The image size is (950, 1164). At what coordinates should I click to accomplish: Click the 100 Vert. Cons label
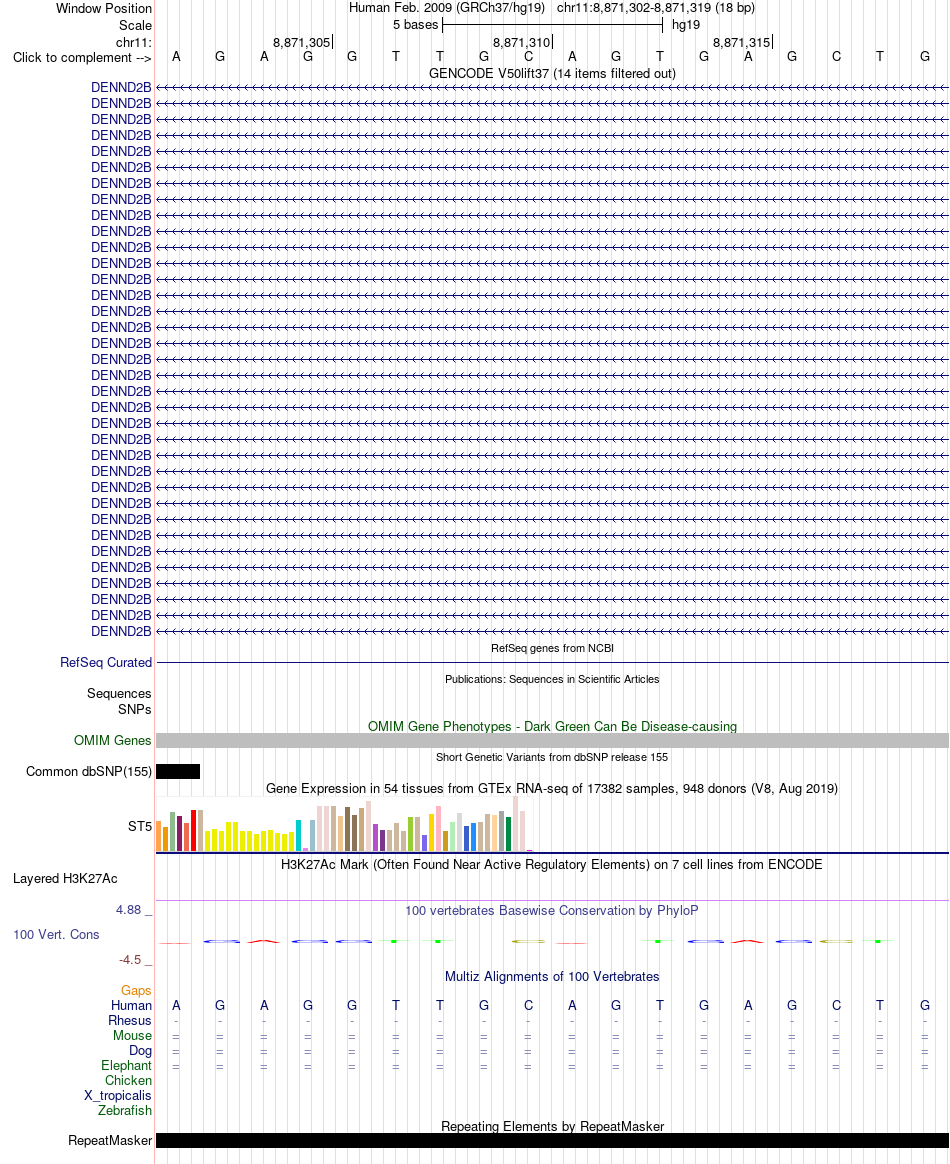click(x=56, y=935)
